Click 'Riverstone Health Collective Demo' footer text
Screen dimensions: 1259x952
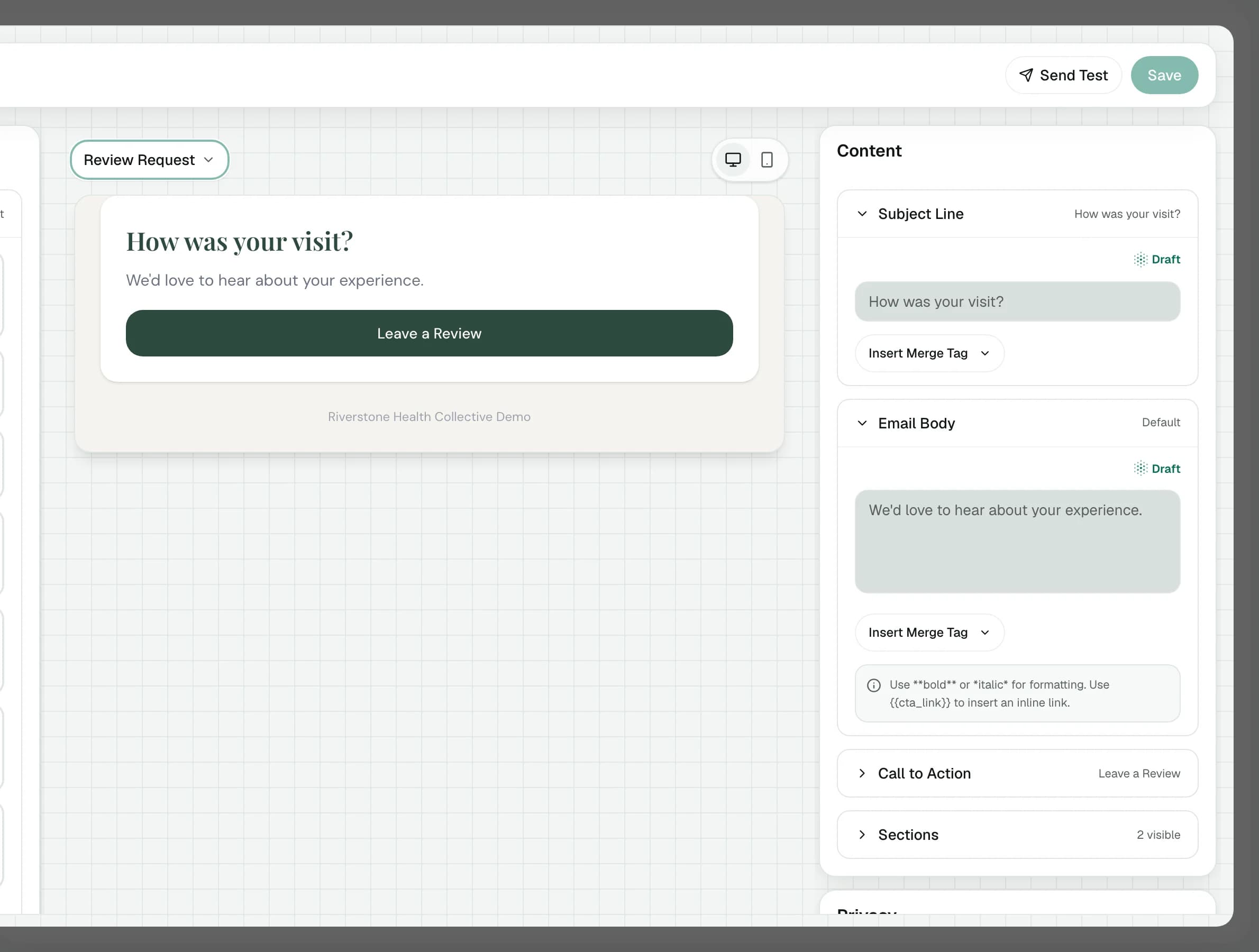click(x=429, y=417)
